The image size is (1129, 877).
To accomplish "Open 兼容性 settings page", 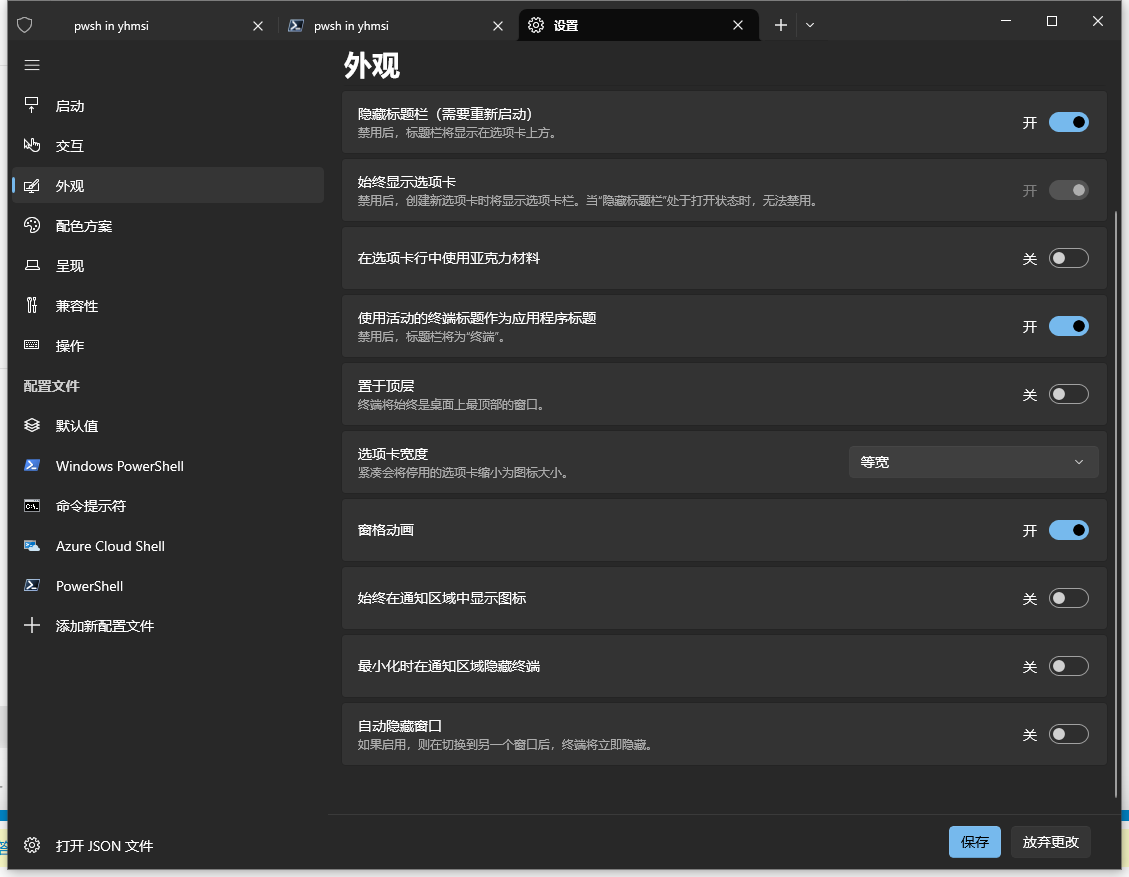I will coord(167,305).
